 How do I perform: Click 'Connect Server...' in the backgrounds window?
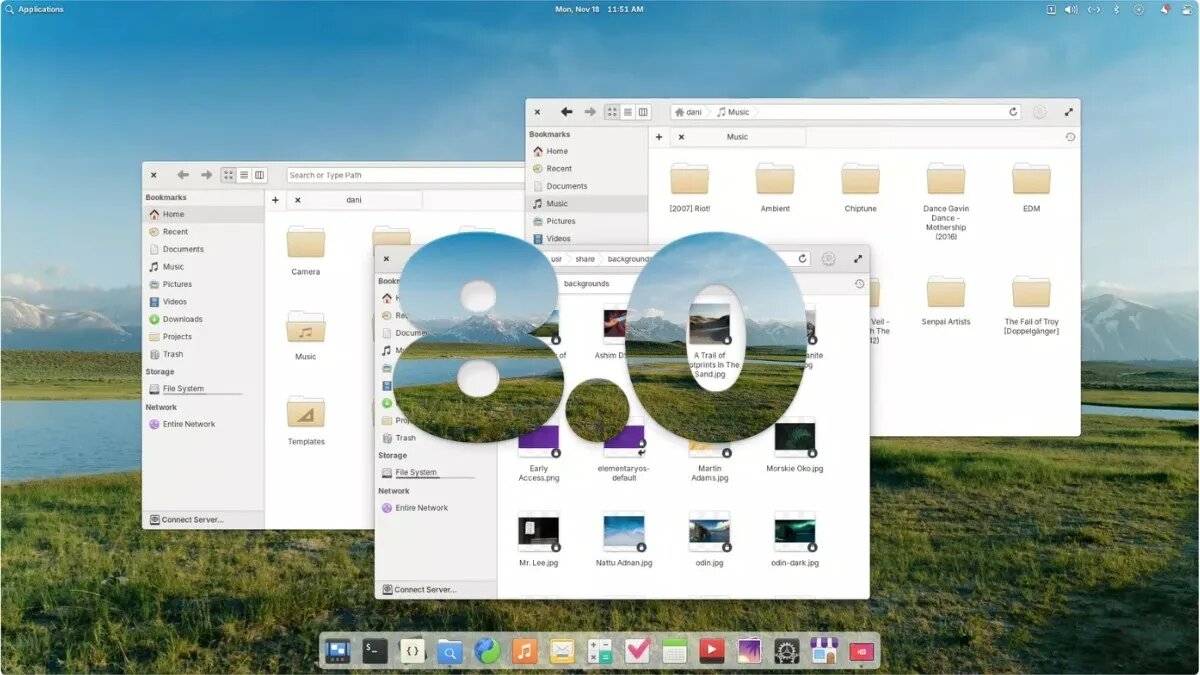click(418, 590)
